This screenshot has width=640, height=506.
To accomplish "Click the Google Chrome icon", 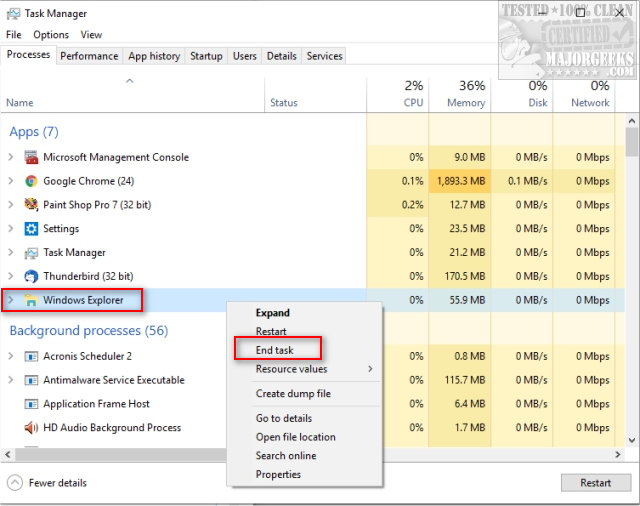I will pos(31,181).
